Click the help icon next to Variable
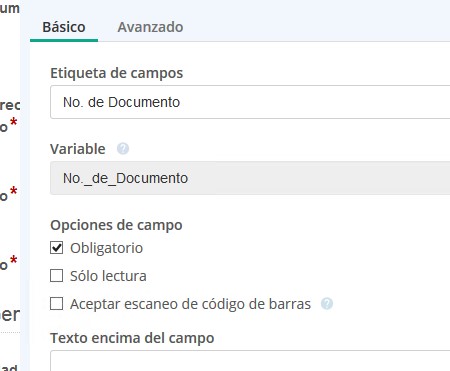450x371 pixels. coord(123,149)
